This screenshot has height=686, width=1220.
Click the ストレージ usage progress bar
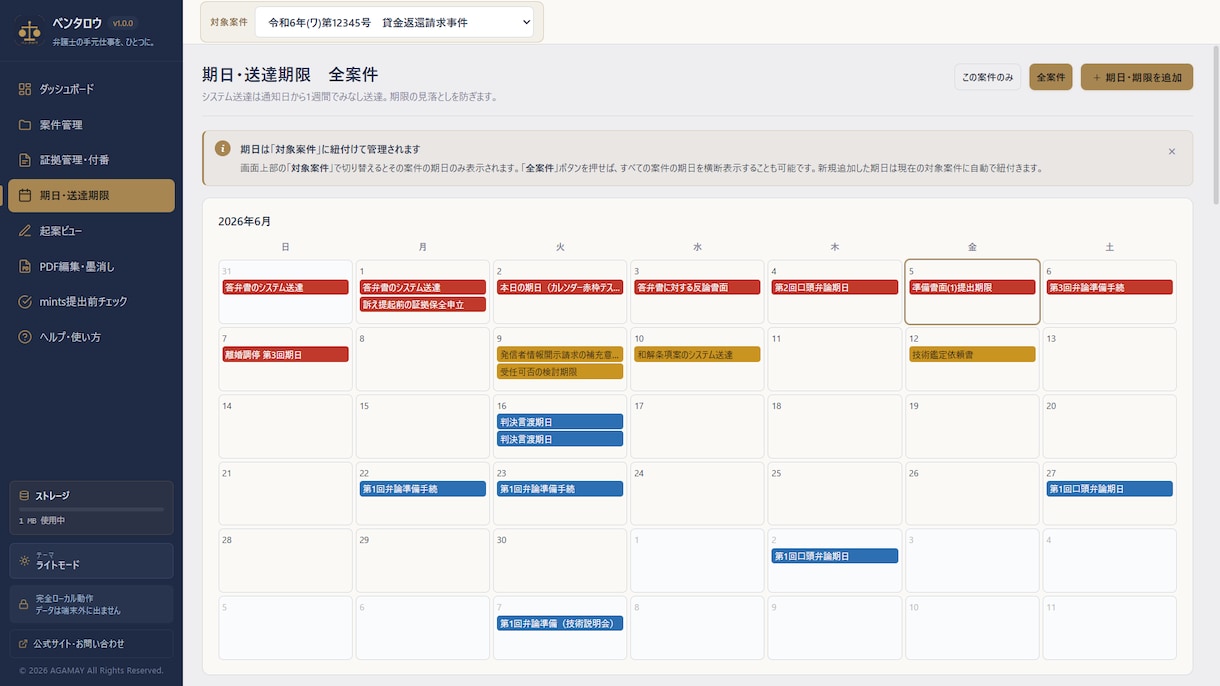point(91,510)
